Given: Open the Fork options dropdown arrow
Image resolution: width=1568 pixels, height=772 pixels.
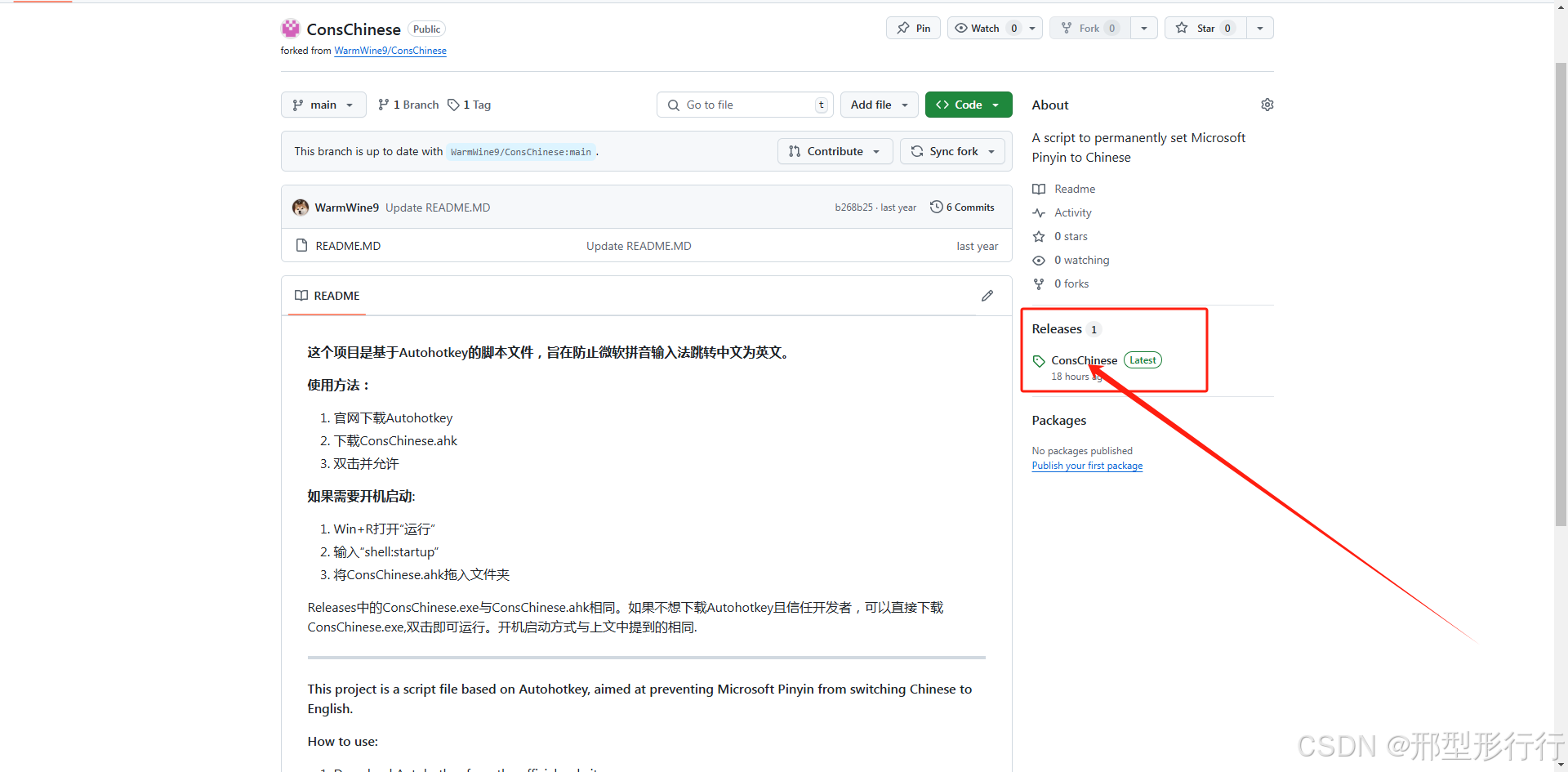Looking at the screenshot, I should (x=1144, y=28).
